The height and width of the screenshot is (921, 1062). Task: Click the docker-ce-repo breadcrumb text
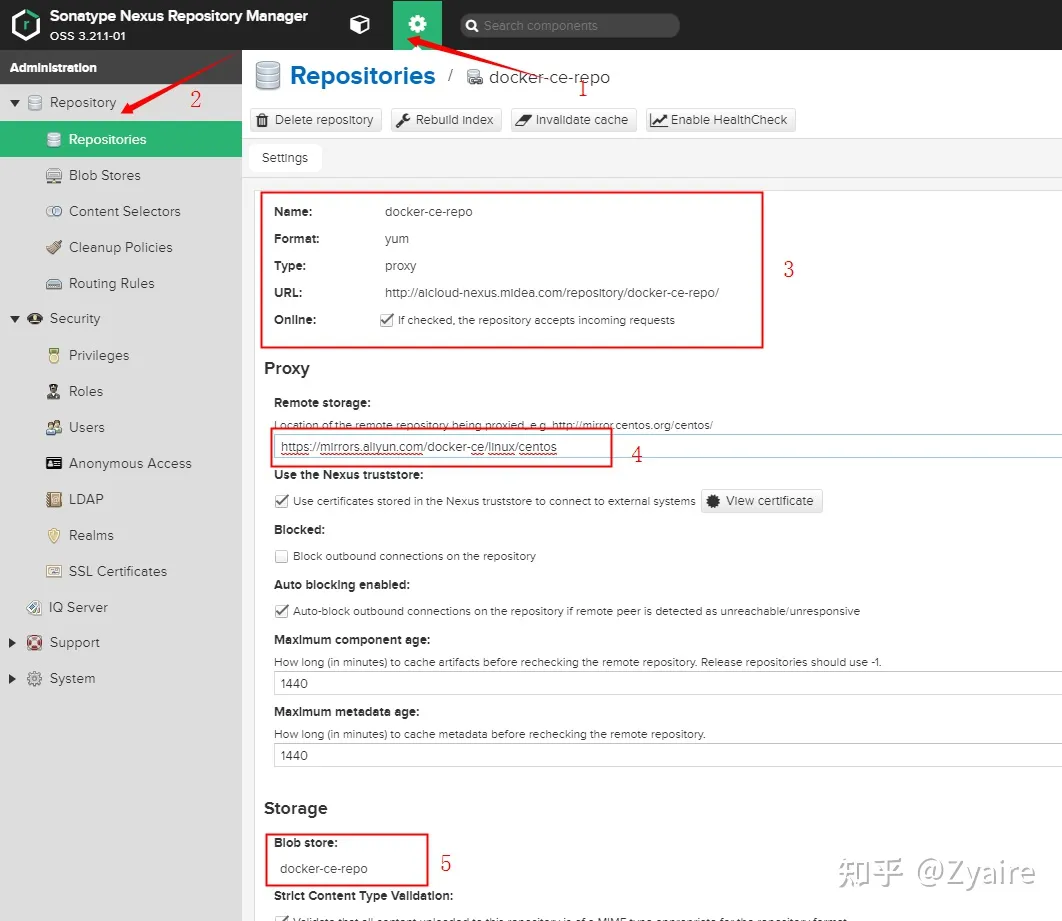pos(549,77)
